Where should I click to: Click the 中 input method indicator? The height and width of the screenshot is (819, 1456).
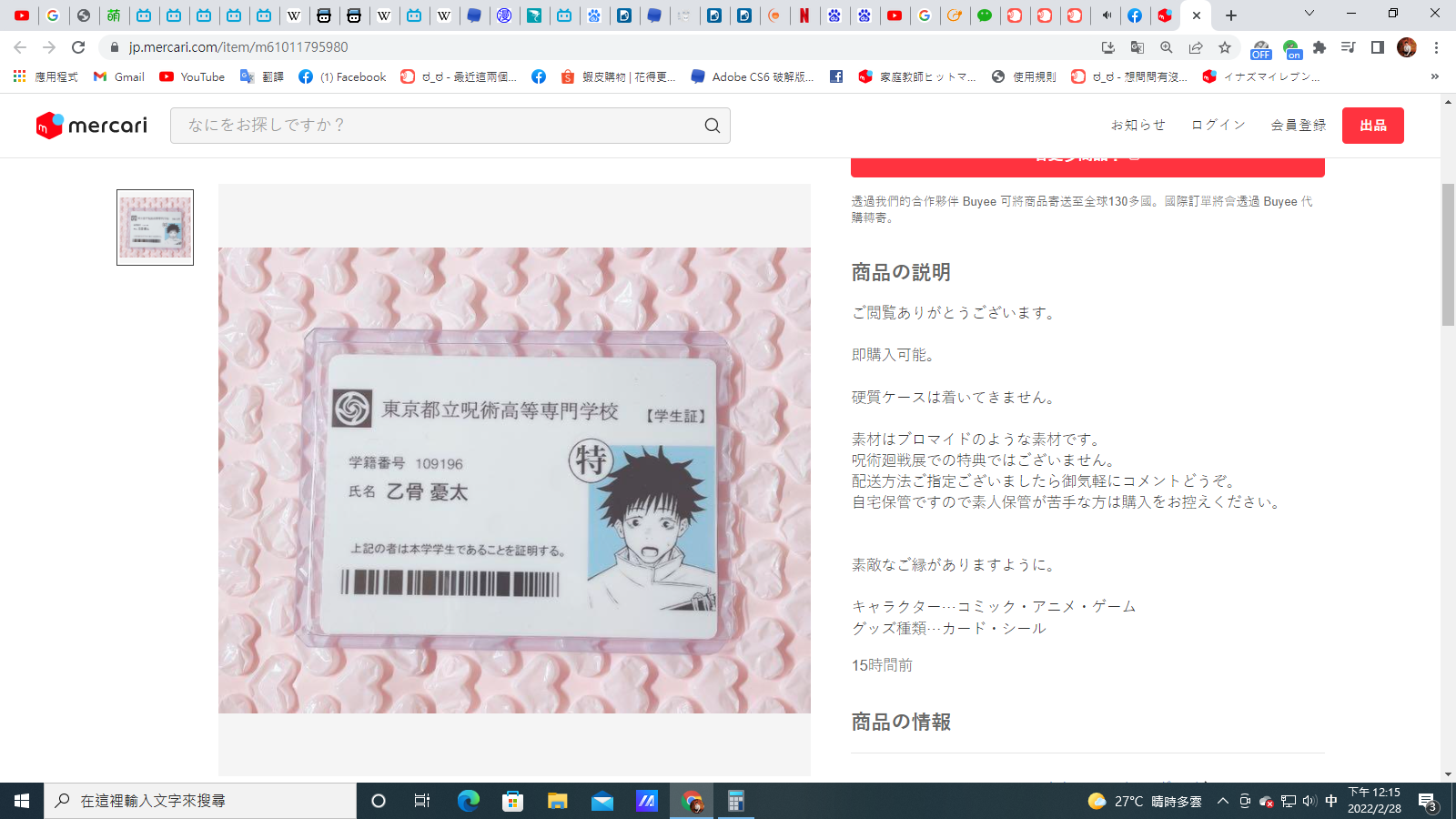(x=1331, y=801)
